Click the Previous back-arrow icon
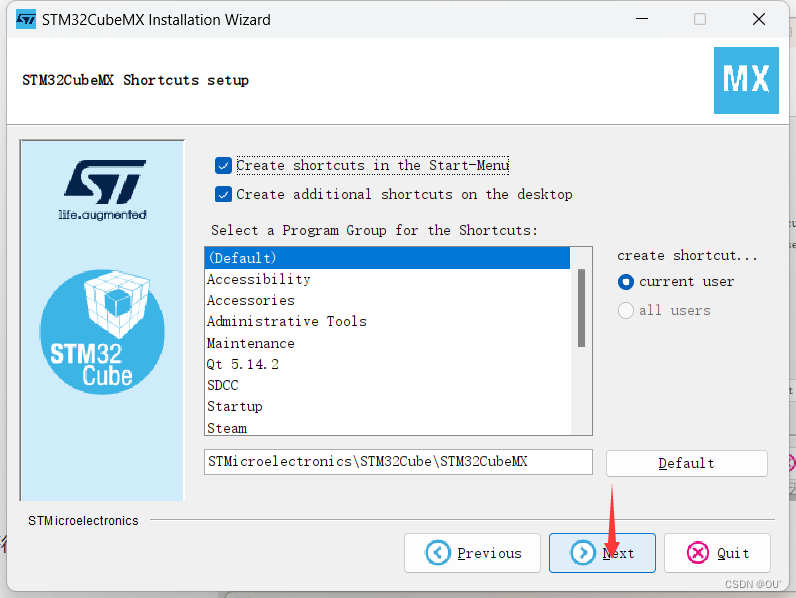796x598 pixels. coord(438,552)
